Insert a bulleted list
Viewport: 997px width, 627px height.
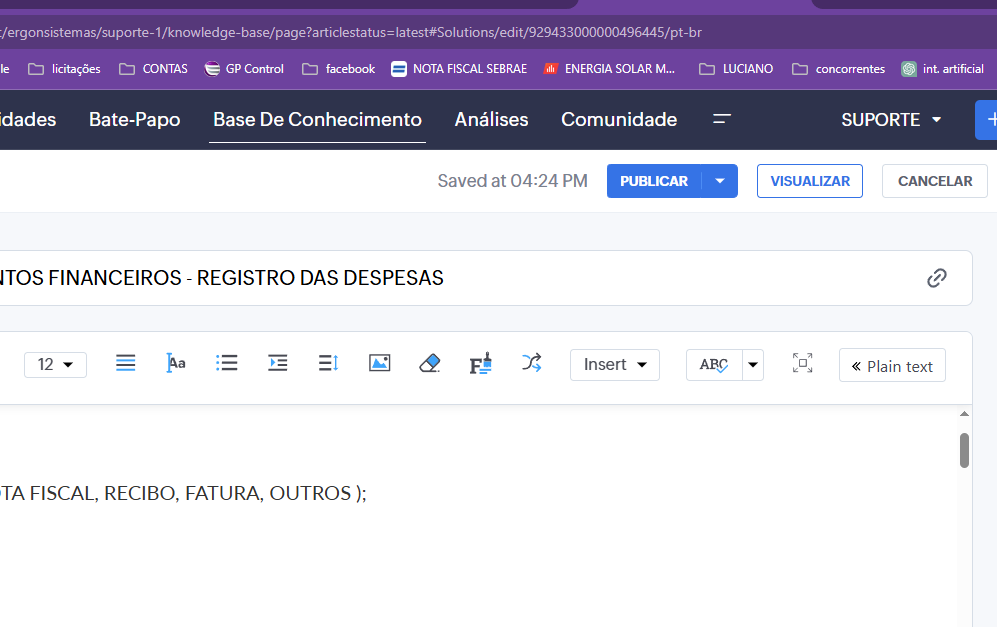[x=227, y=364]
